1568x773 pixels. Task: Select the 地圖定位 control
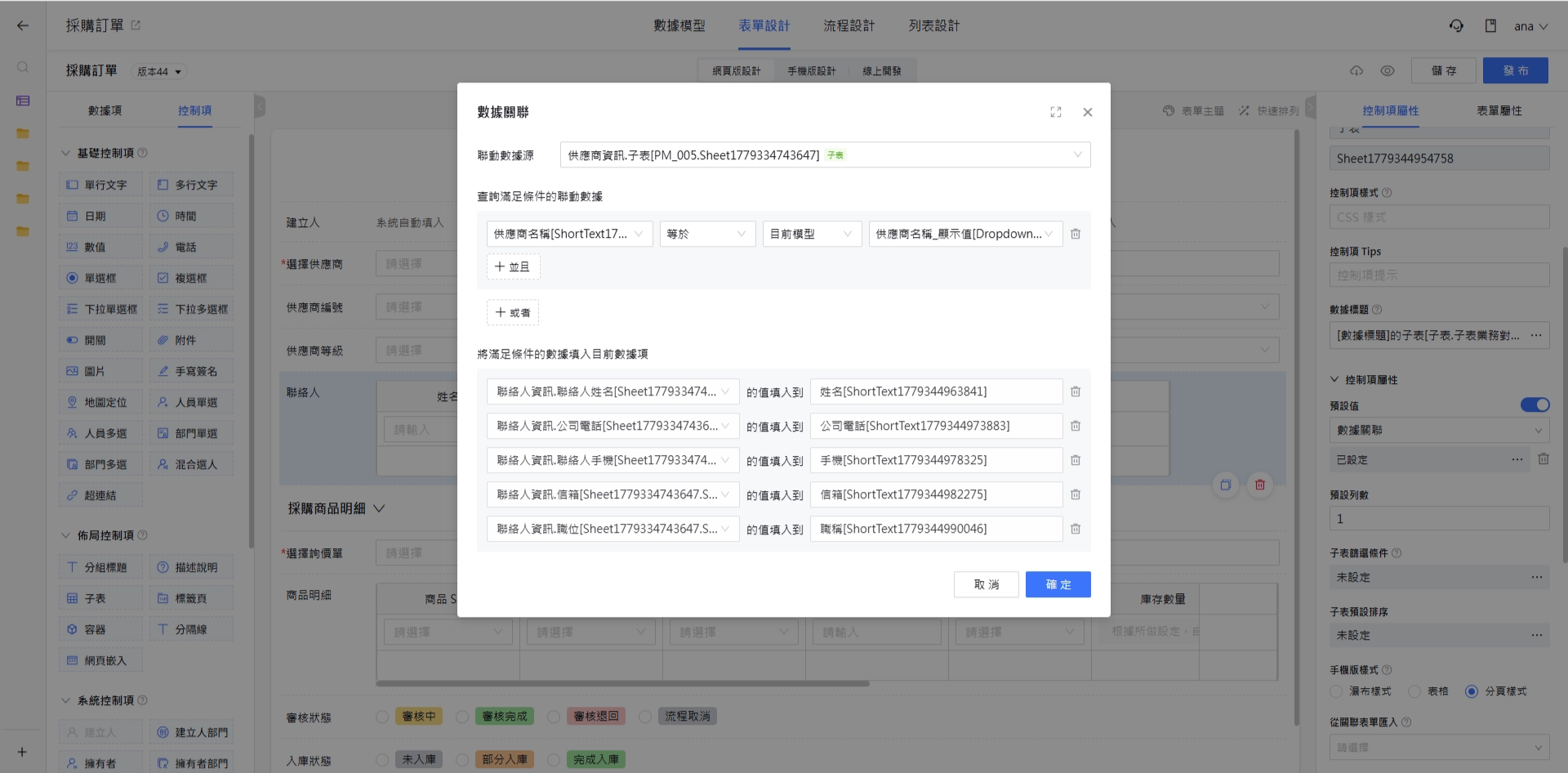point(101,402)
